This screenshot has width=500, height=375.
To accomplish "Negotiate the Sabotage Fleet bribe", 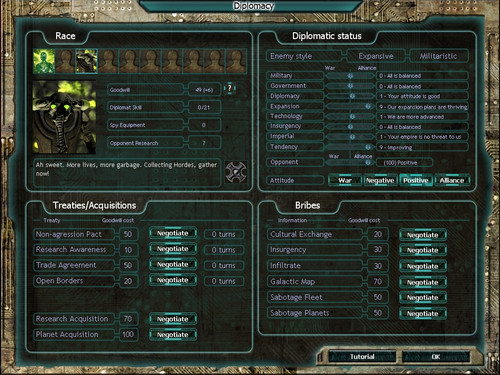I will pos(423,297).
